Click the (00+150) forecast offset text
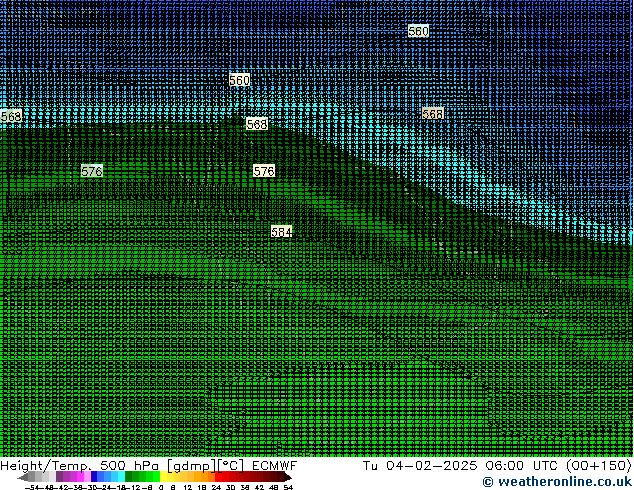This screenshot has width=634, height=490. click(x=599, y=466)
